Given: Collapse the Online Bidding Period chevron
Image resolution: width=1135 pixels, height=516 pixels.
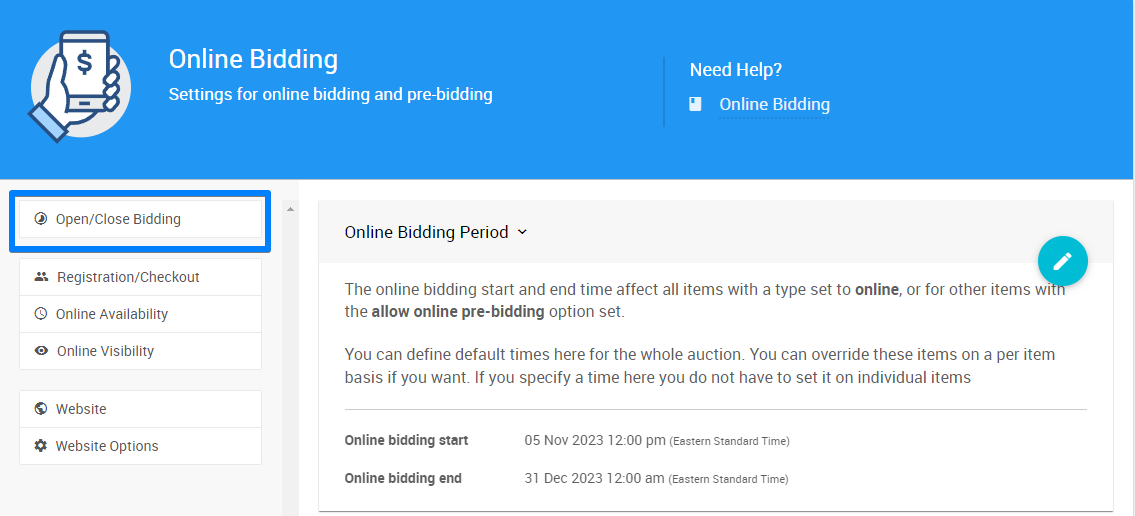Looking at the screenshot, I should [522, 232].
